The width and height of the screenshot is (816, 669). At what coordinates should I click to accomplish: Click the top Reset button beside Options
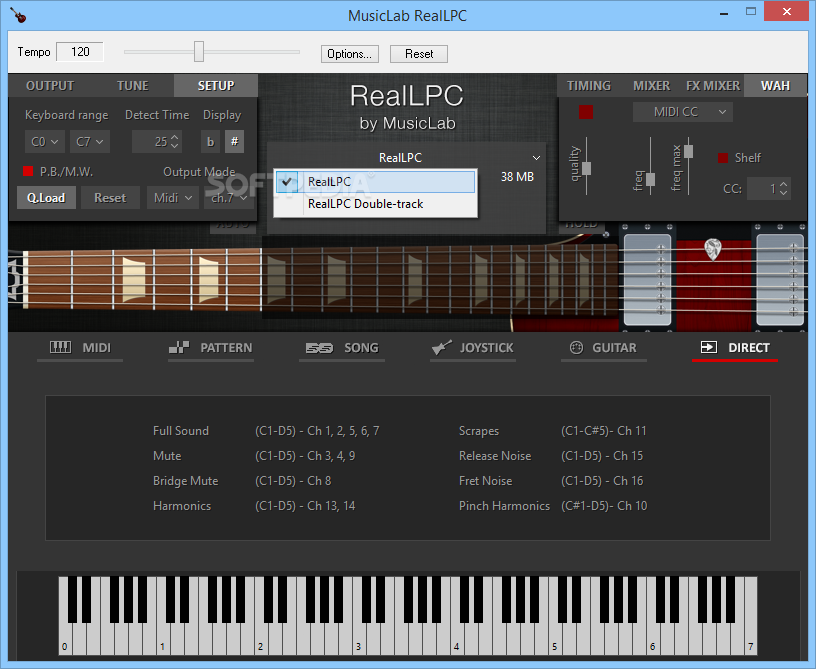click(x=419, y=54)
